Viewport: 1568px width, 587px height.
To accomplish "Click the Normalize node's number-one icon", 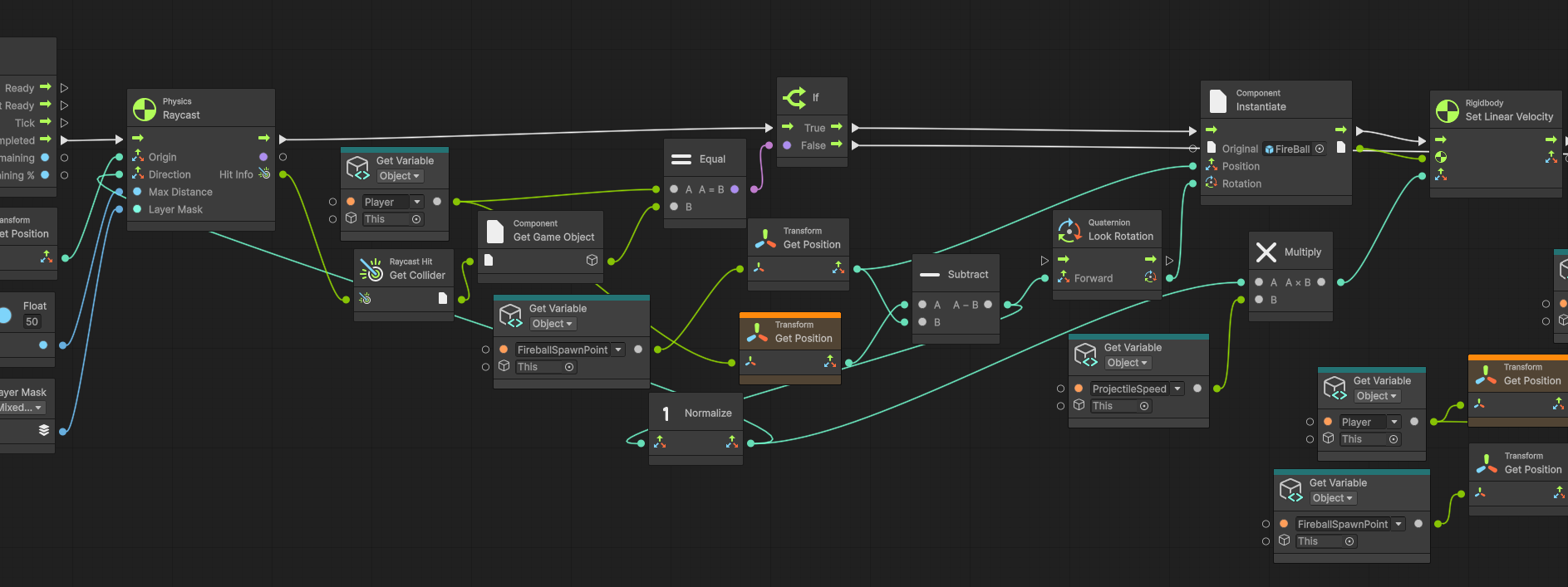I will [x=666, y=413].
